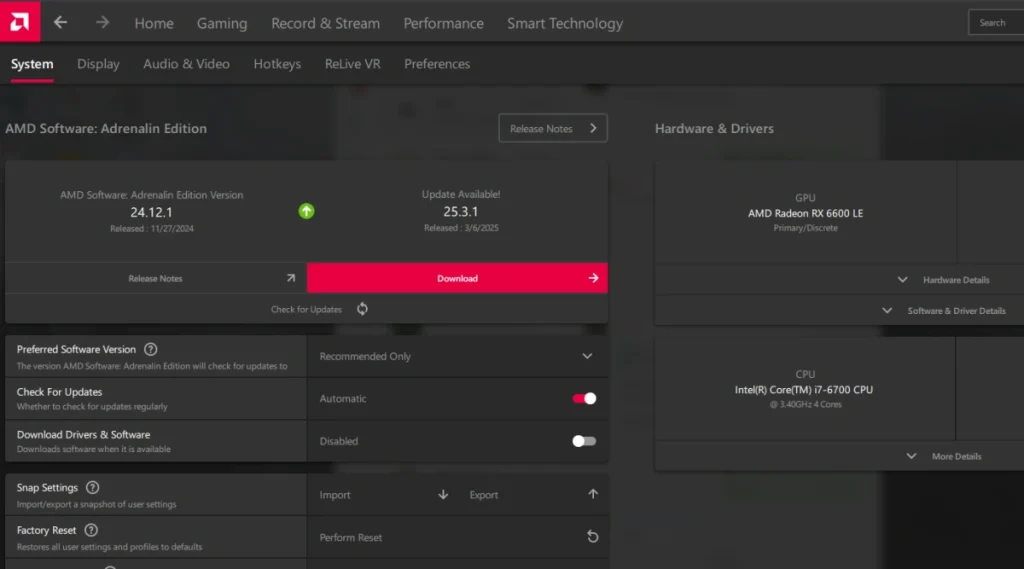Switch to the ReLive VR tab
Image resolution: width=1024 pixels, height=569 pixels.
pyautogui.click(x=353, y=64)
